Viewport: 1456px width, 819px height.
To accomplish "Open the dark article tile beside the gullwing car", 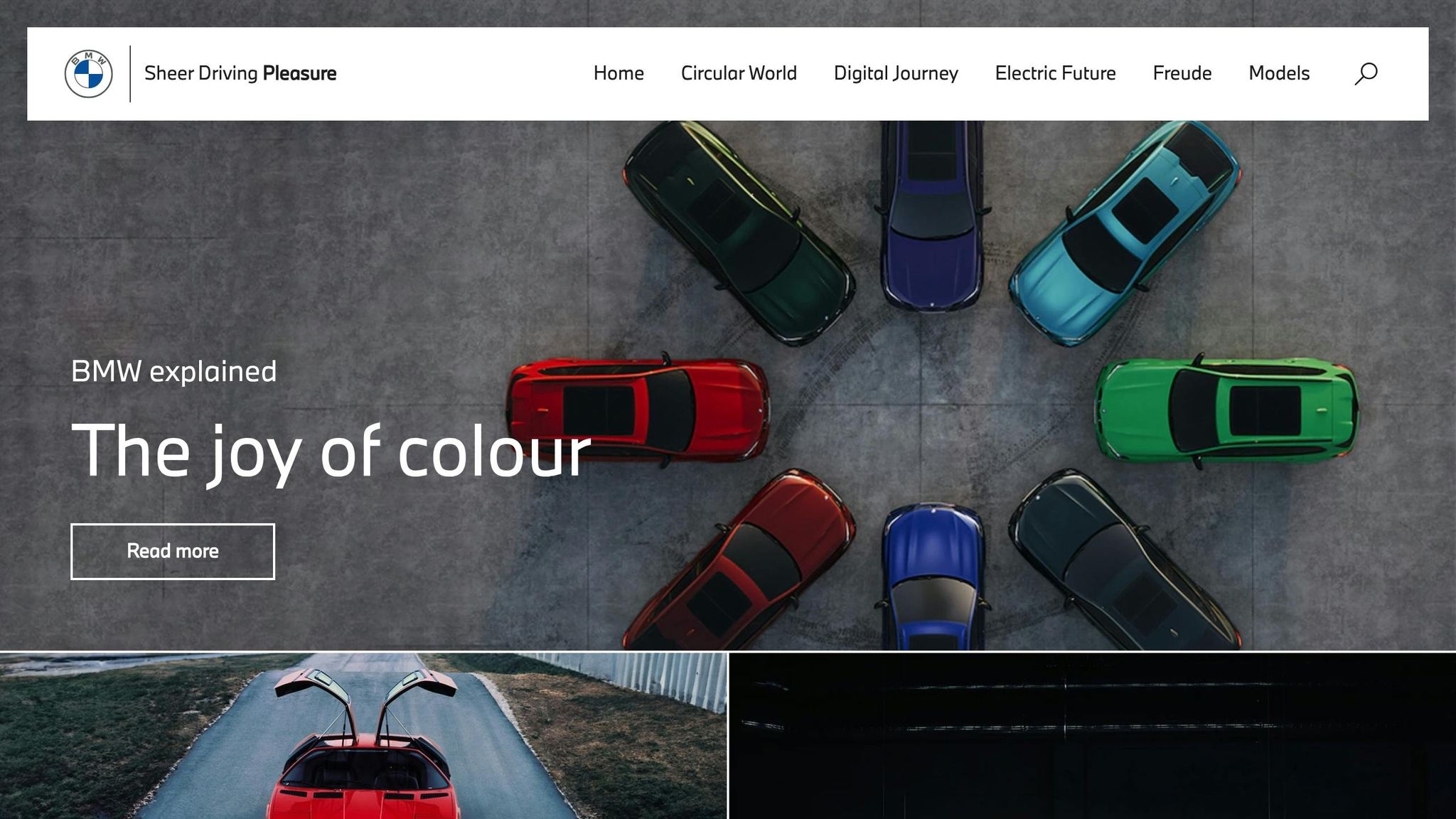I will (1093, 736).
